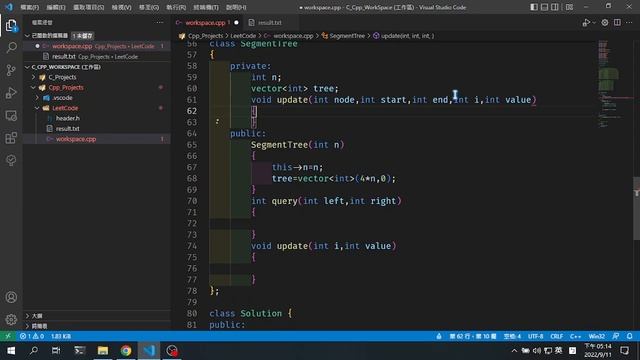Click the unsaved dot on the workspace.cpp tab
The height and width of the screenshot is (360, 640).
[236, 23]
